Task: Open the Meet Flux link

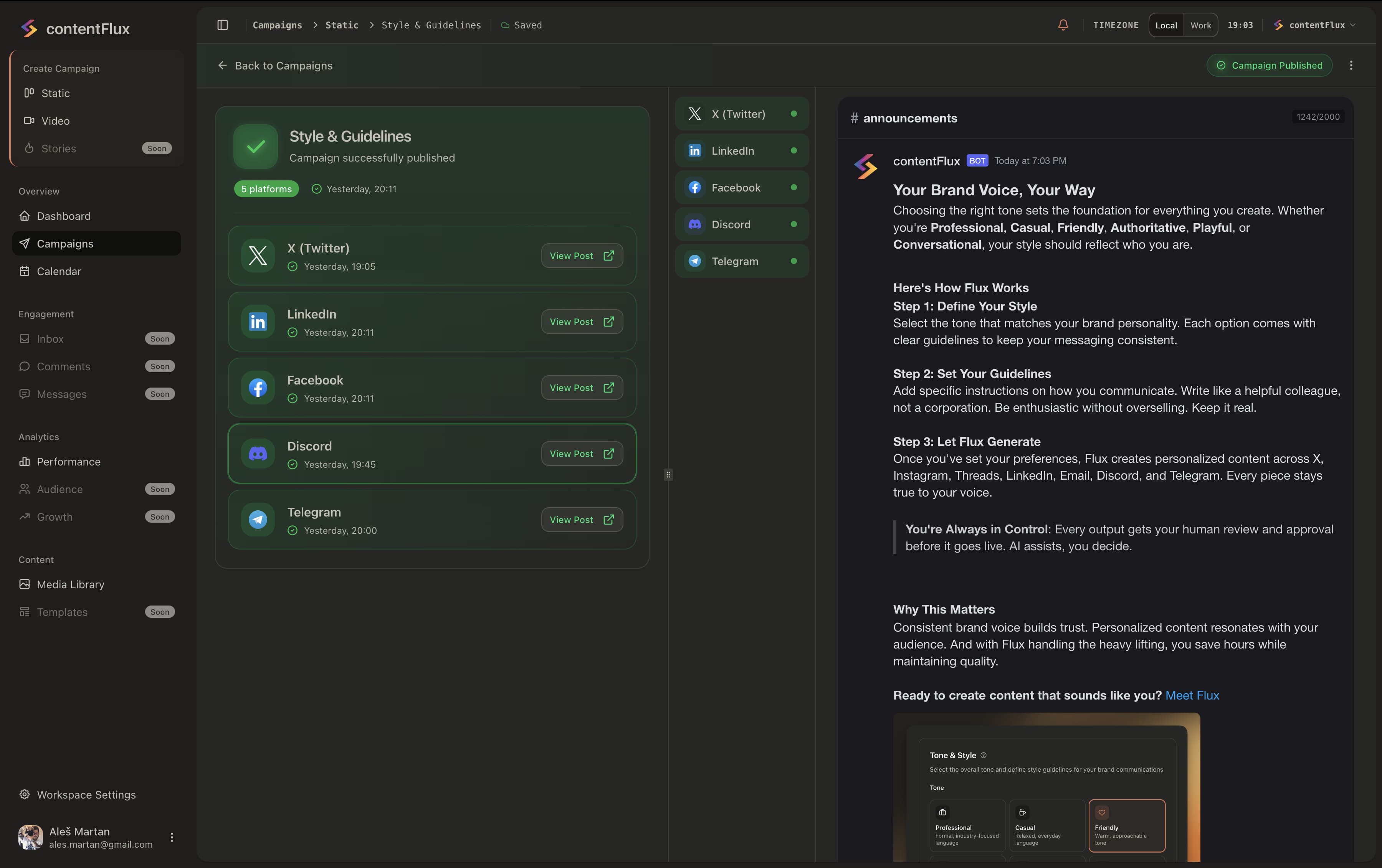Action: click(x=1192, y=695)
